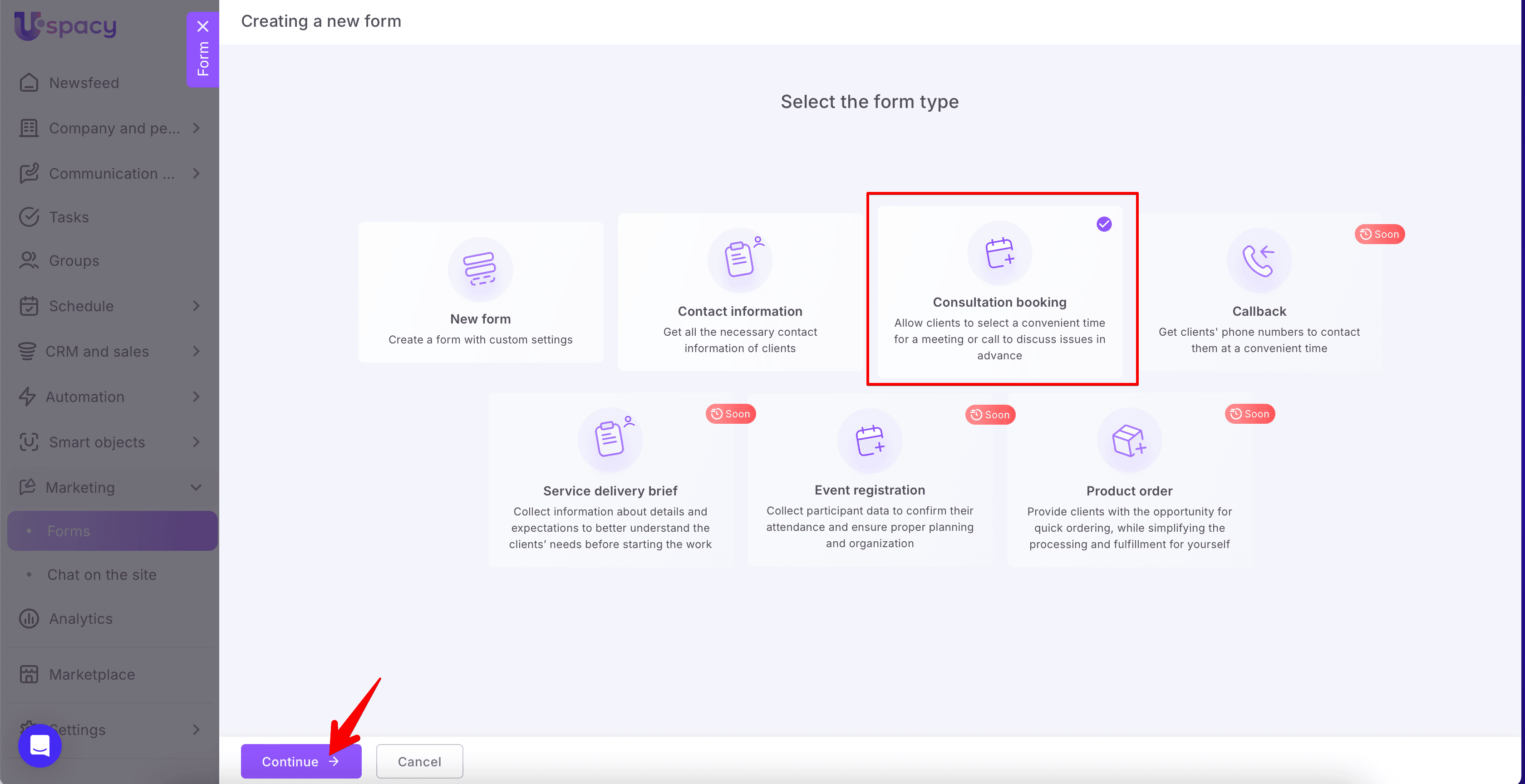The image size is (1525, 784).
Task: Cancel the form creation
Action: click(x=419, y=761)
